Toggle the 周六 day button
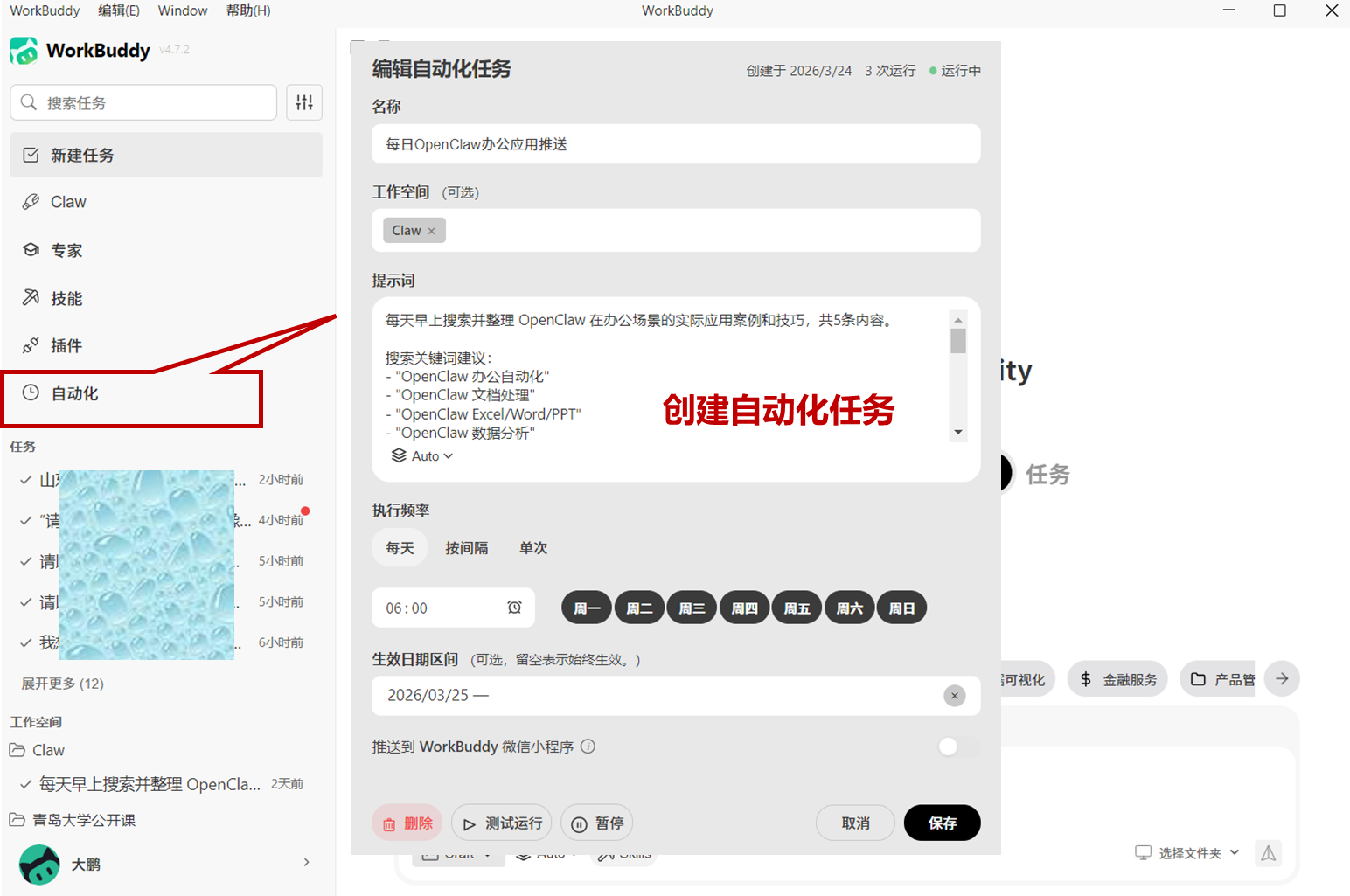This screenshot has height=896, width=1350. 849,608
